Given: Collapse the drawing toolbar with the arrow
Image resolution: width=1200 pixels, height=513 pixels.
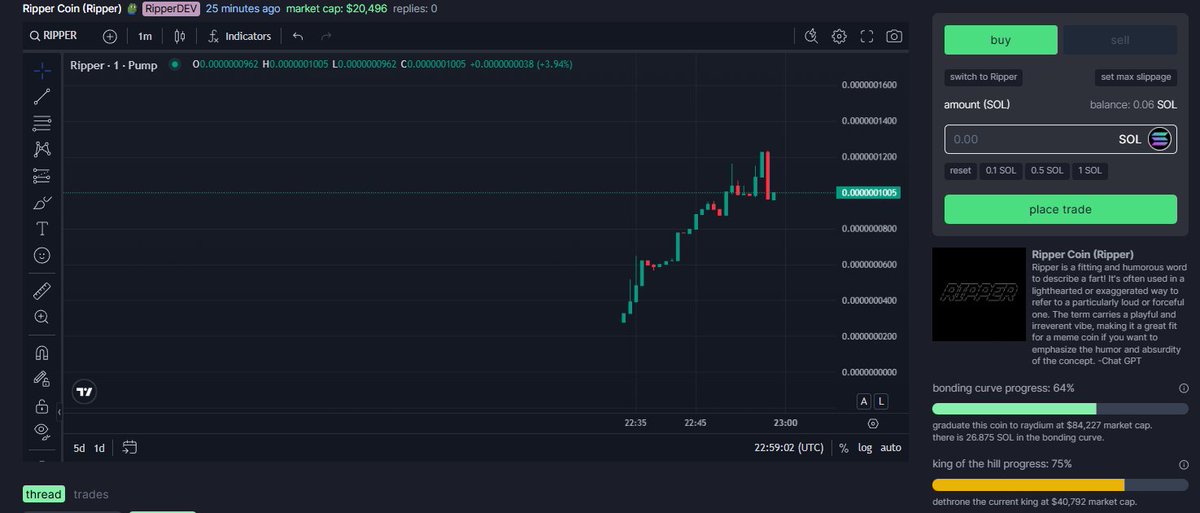Looking at the screenshot, I should (x=59, y=411).
